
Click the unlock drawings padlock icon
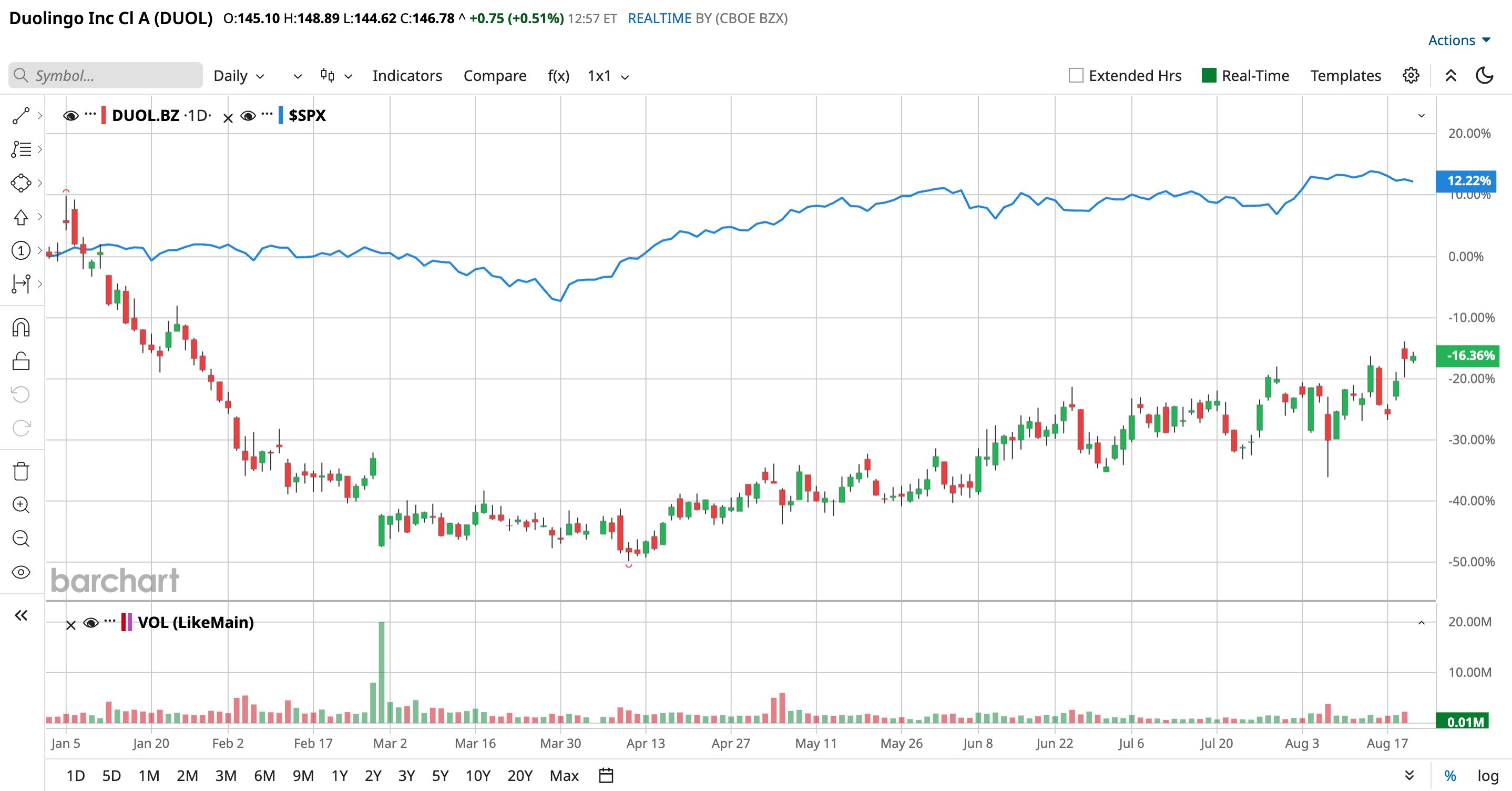[x=21, y=361]
